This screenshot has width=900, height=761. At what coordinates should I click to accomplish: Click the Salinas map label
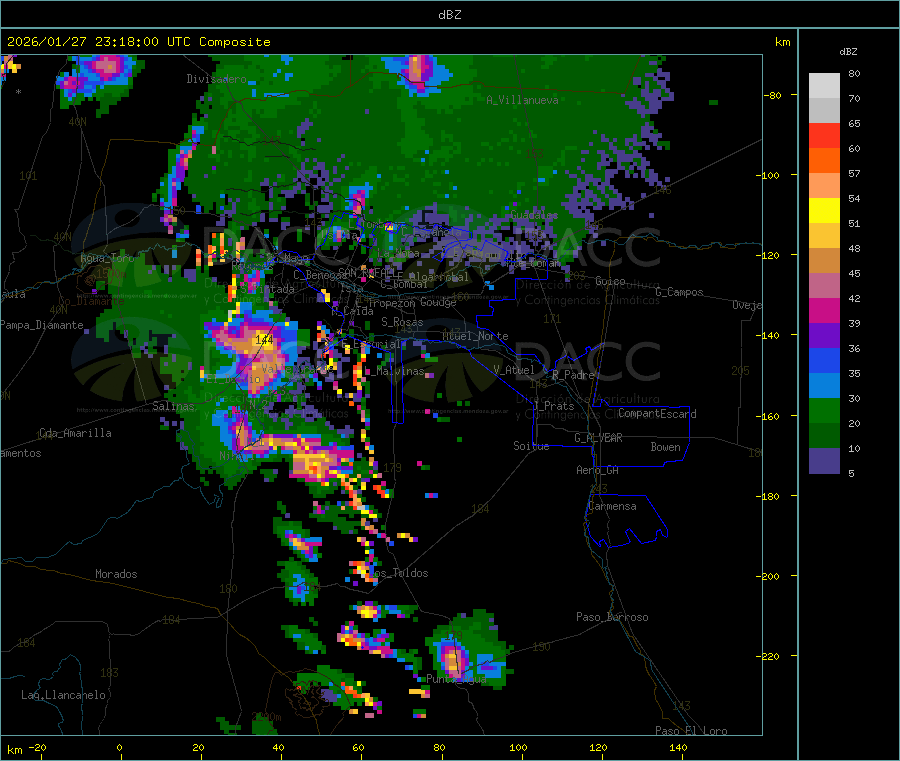tap(173, 406)
